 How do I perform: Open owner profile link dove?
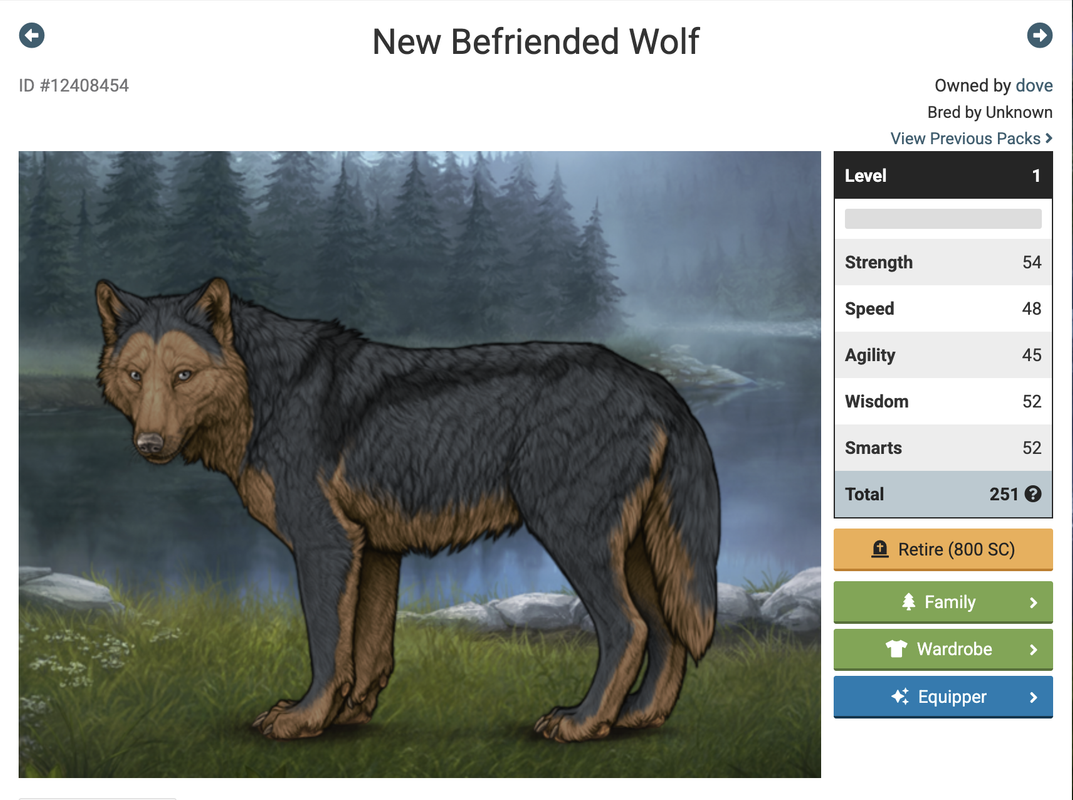click(x=1034, y=86)
